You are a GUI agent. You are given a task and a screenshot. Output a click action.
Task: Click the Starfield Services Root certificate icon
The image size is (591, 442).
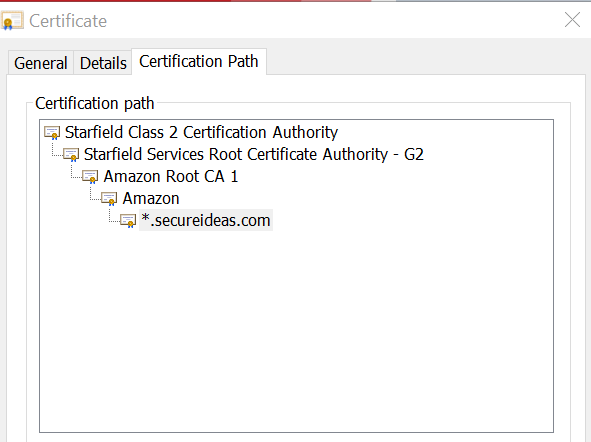click(x=71, y=155)
